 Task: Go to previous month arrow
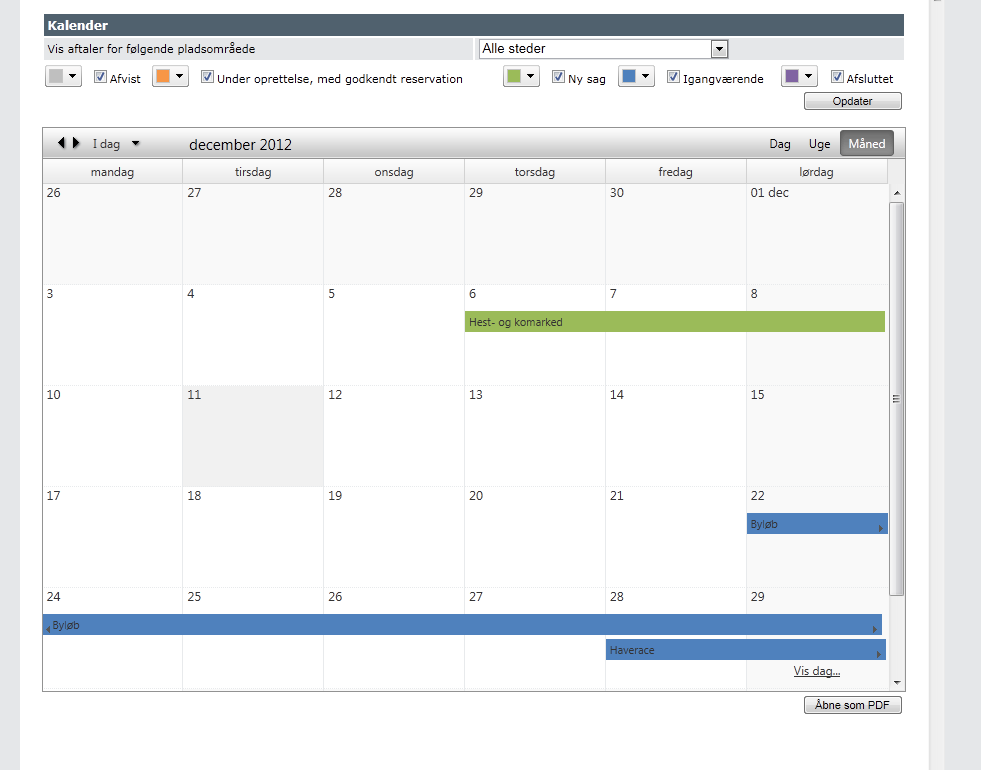(x=61, y=143)
